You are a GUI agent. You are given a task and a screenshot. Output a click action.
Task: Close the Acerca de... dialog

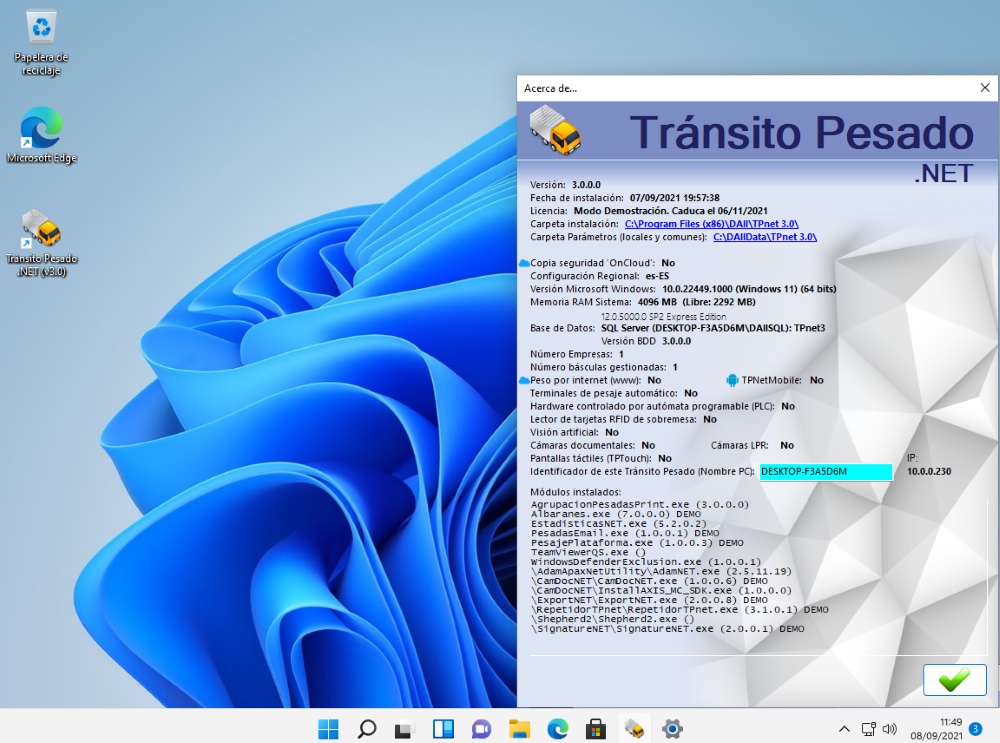point(985,88)
